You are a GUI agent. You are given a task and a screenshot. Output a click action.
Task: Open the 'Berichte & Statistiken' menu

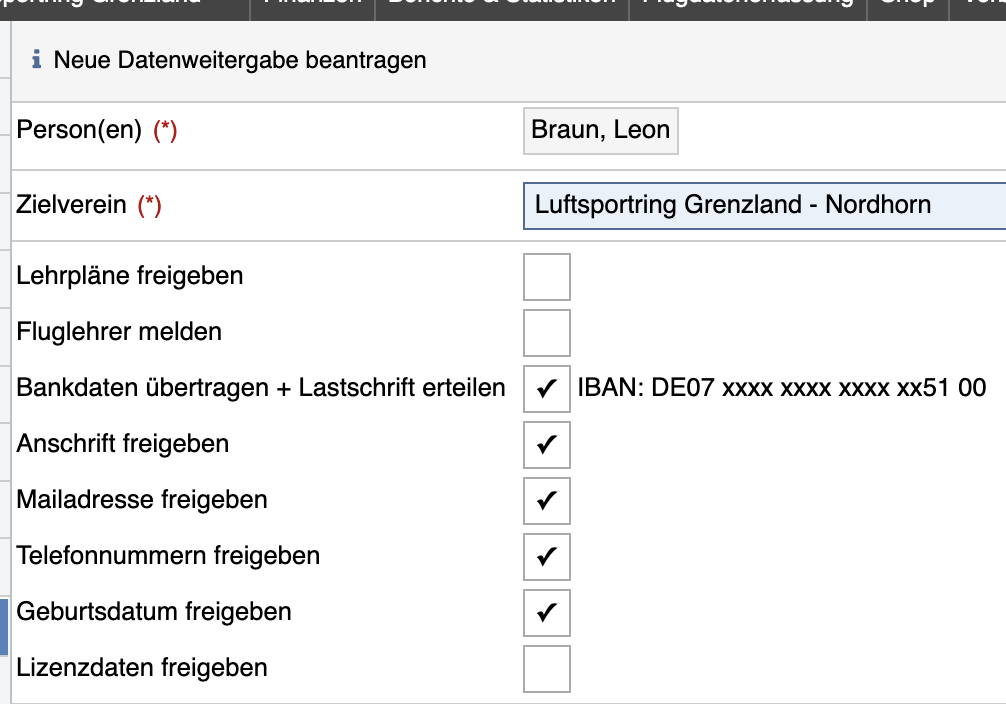501,4
